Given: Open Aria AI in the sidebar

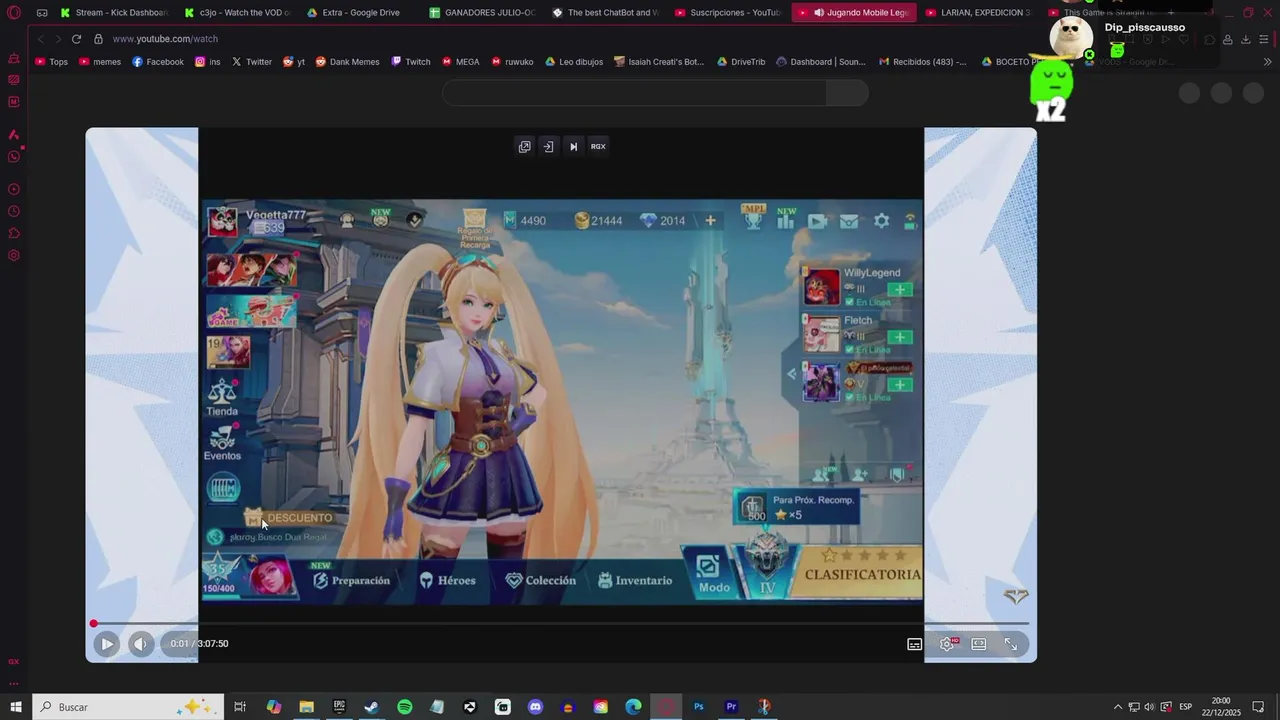Looking at the screenshot, I should [14, 135].
